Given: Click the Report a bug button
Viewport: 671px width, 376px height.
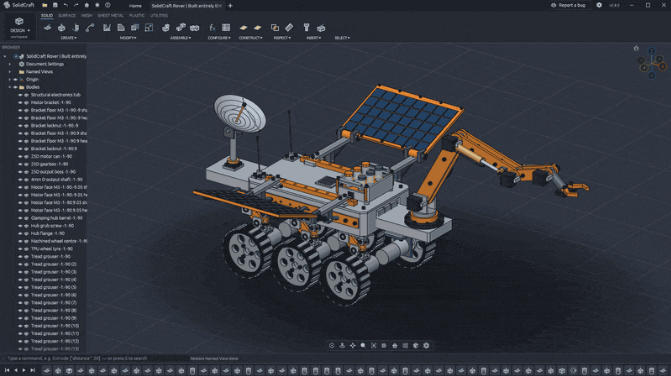Looking at the screenshot, I should 568,6.
